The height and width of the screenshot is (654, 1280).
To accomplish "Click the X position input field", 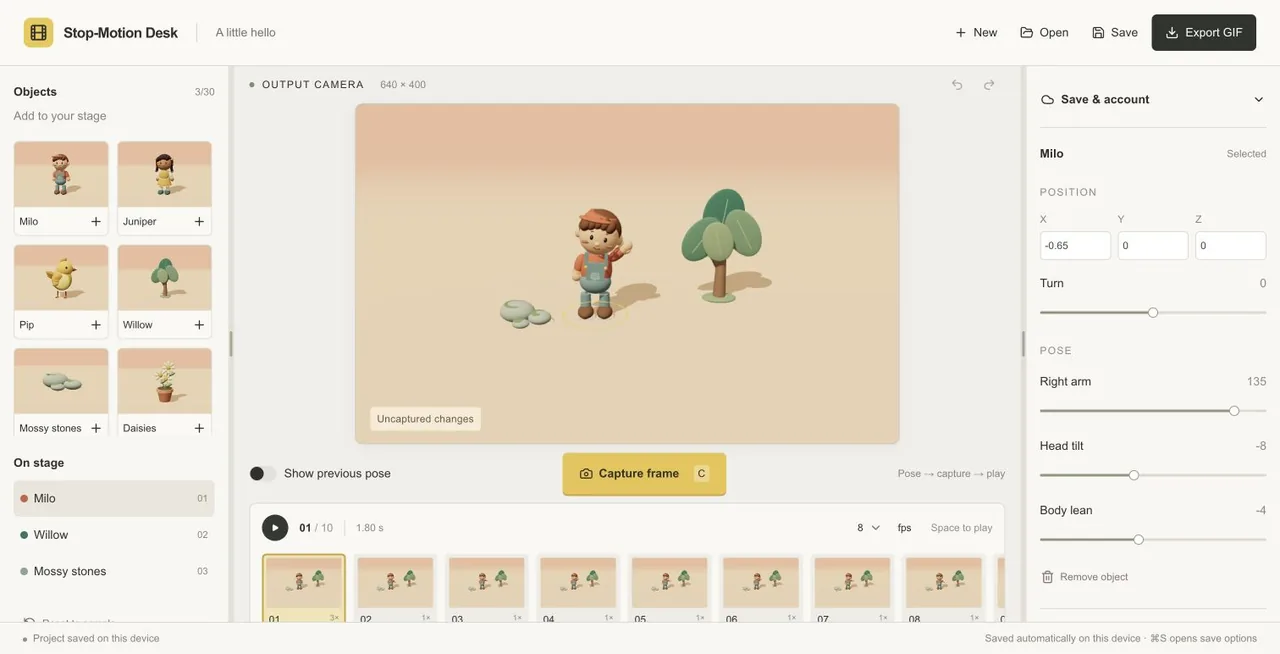I will coord(1075,246).
